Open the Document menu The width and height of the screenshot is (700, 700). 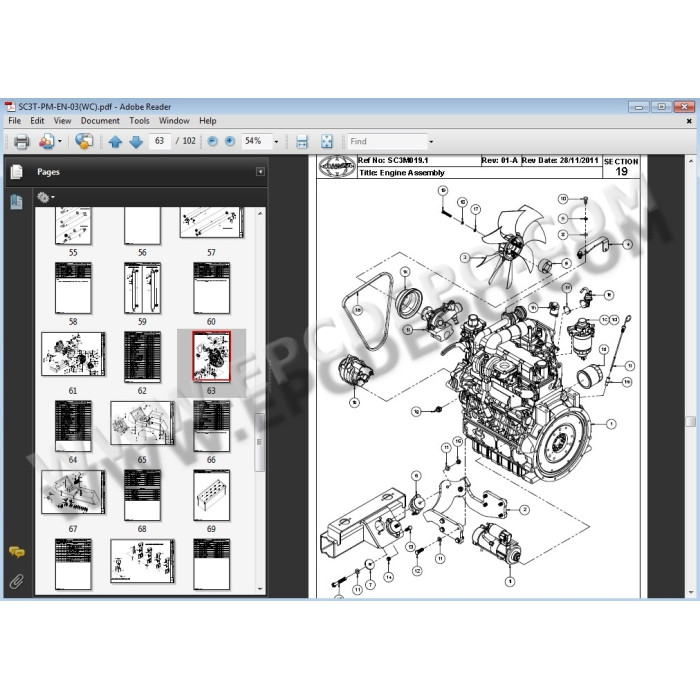[100, 121]
